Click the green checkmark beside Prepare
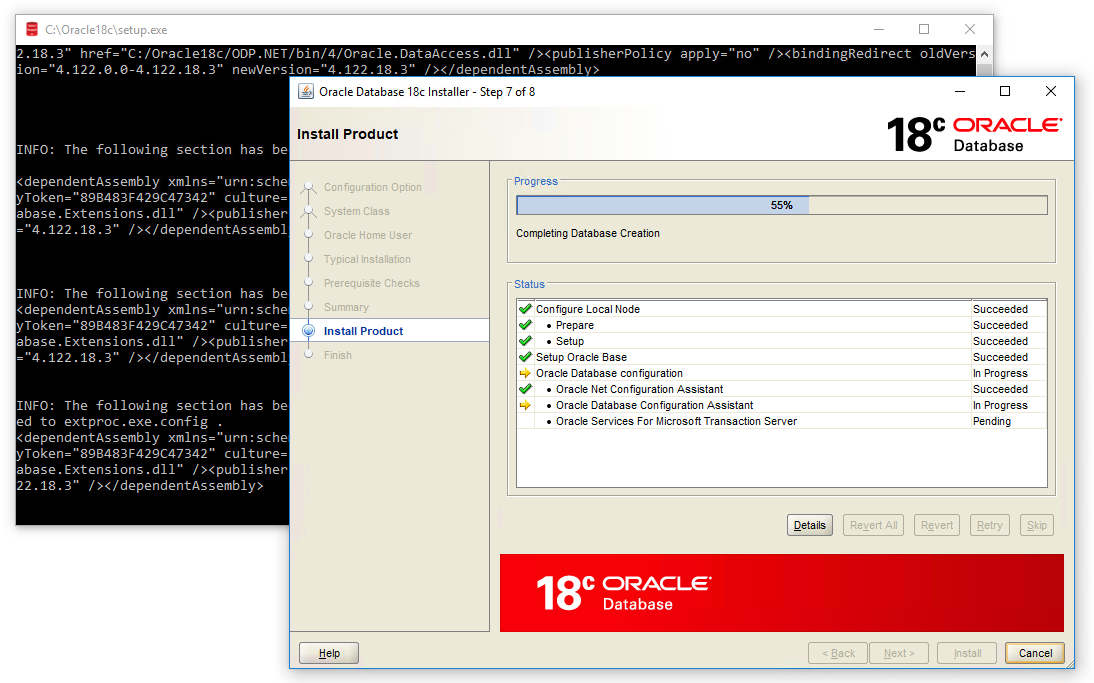Image resolution: width=1094 pixels, height=683 pixels. click(x=525, y=324)
